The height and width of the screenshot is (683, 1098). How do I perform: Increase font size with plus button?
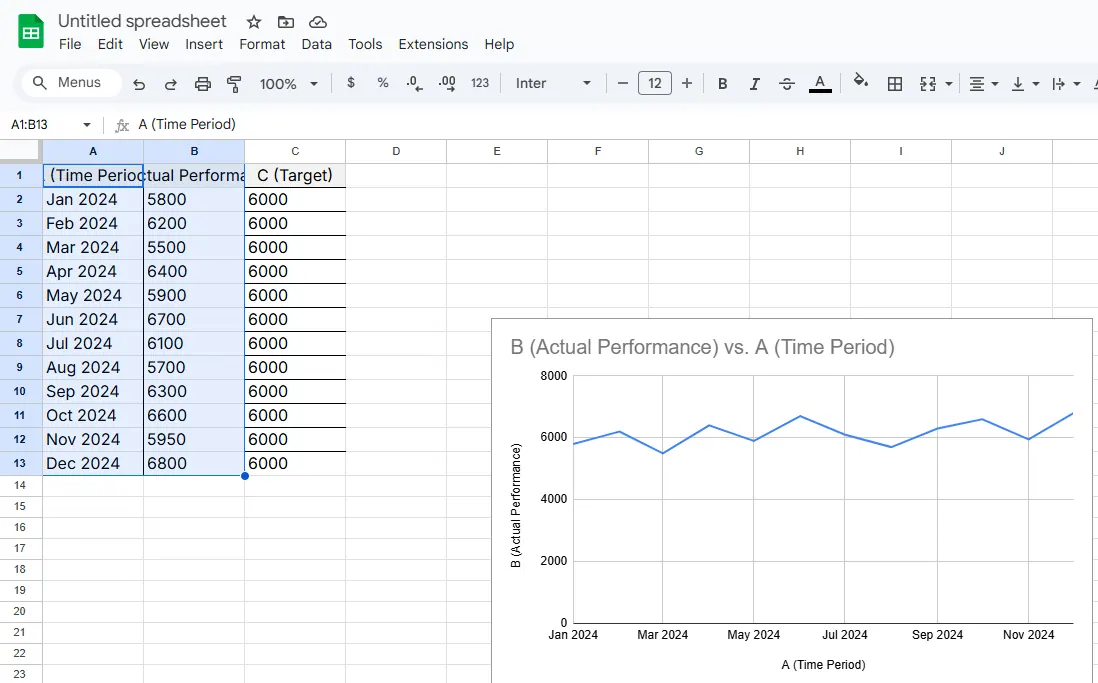pos(687,83)
